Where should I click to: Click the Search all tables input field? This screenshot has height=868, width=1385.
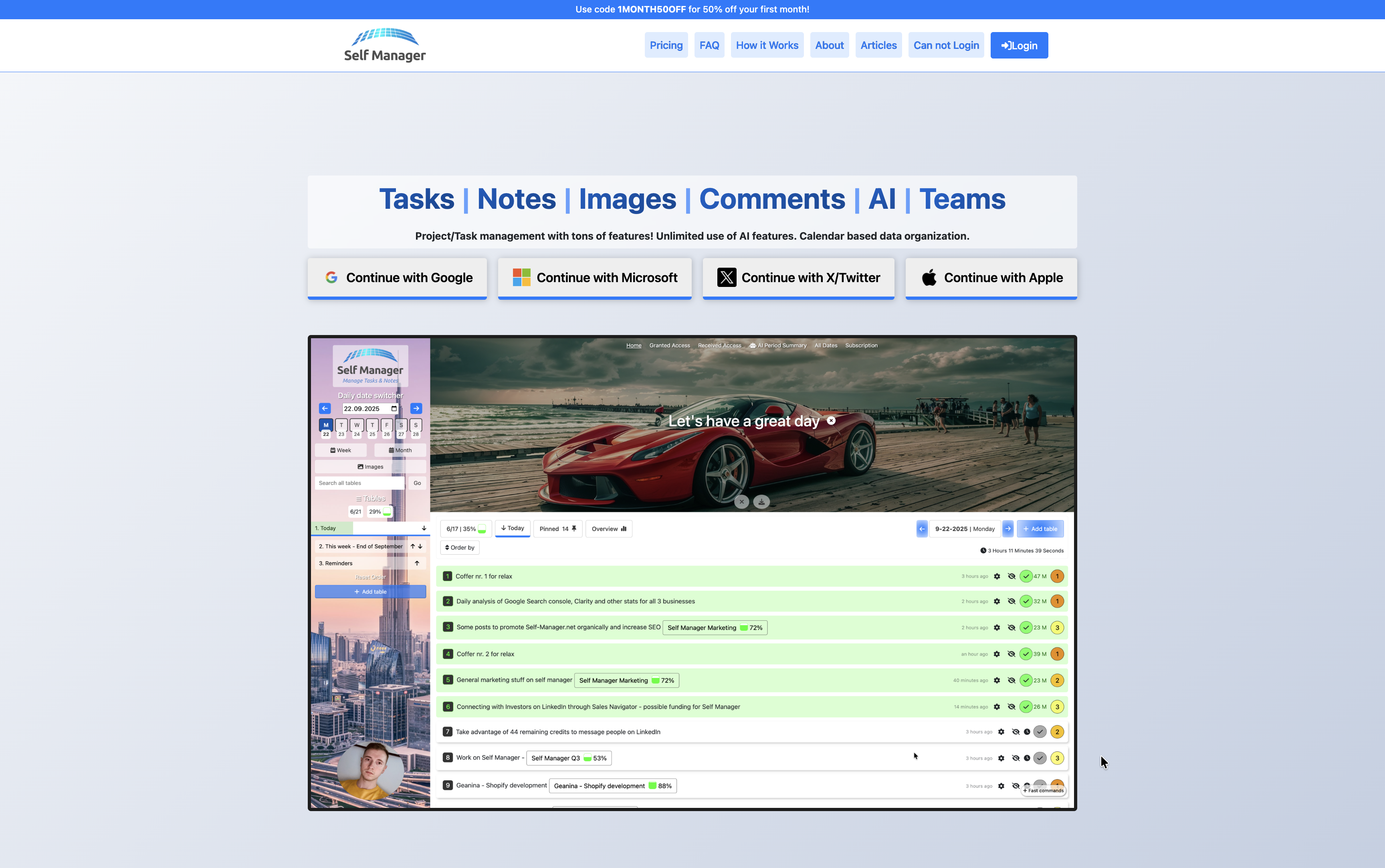(359, 483)
